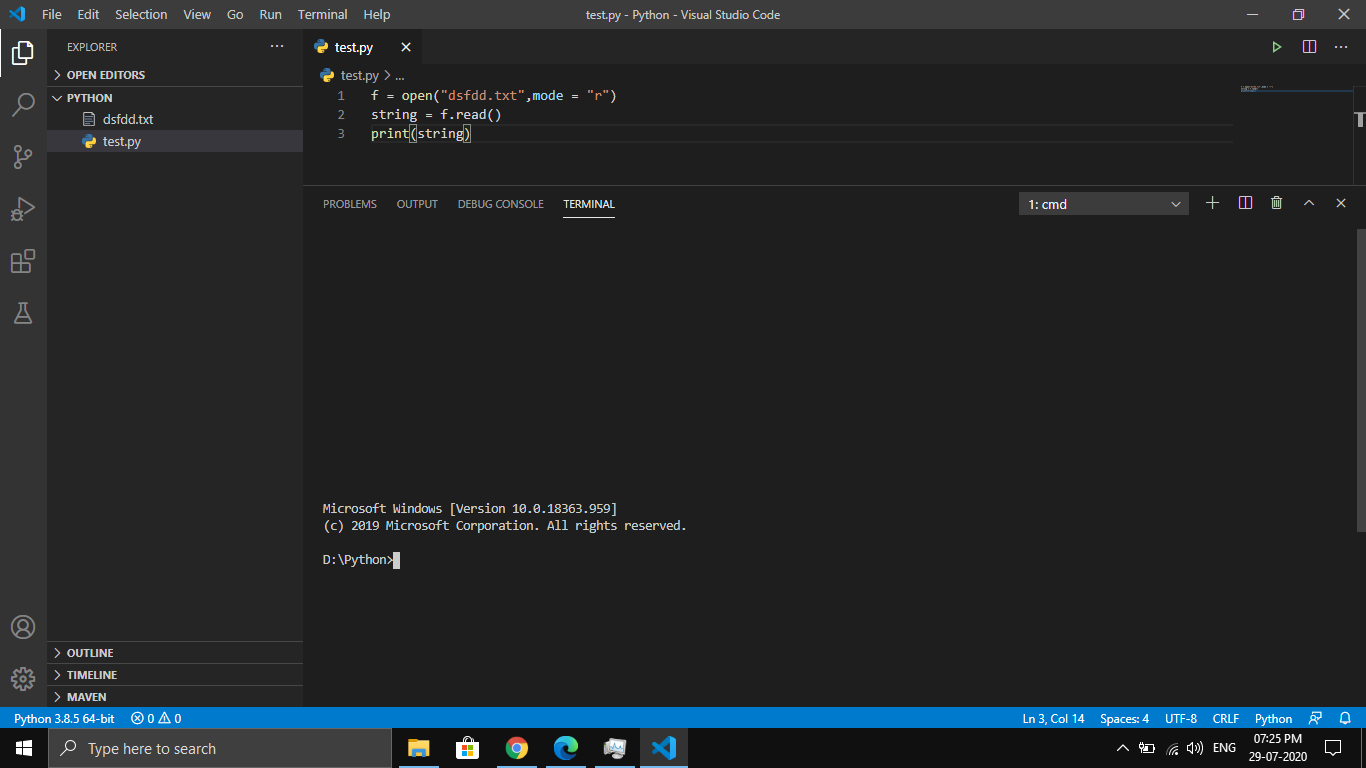Viewport: 1366px width, 768px height.
Task: Open Microsoft Store from the taskbar
Action: point(467,748)
